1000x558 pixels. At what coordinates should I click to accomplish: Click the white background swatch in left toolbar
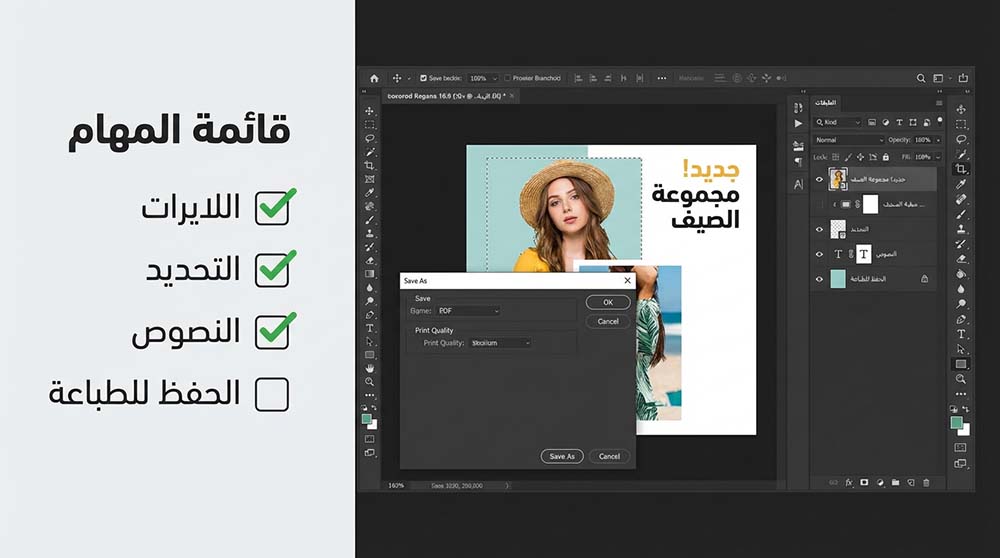tap(374, 425)
